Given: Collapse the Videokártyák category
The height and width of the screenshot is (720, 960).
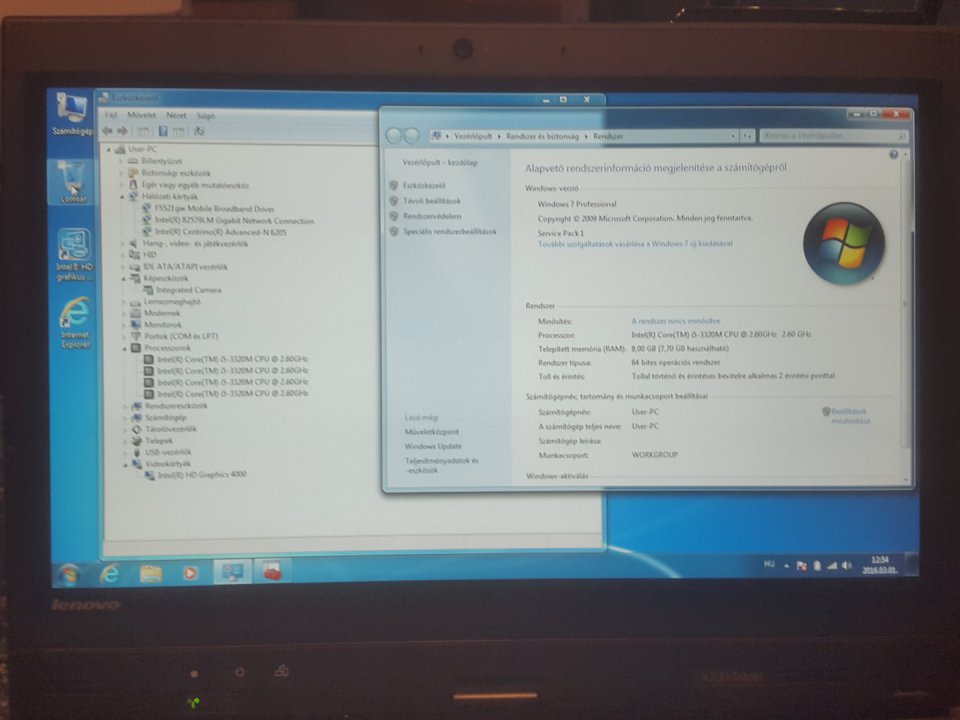Looking at the screenshot, I should coord(126,464).
